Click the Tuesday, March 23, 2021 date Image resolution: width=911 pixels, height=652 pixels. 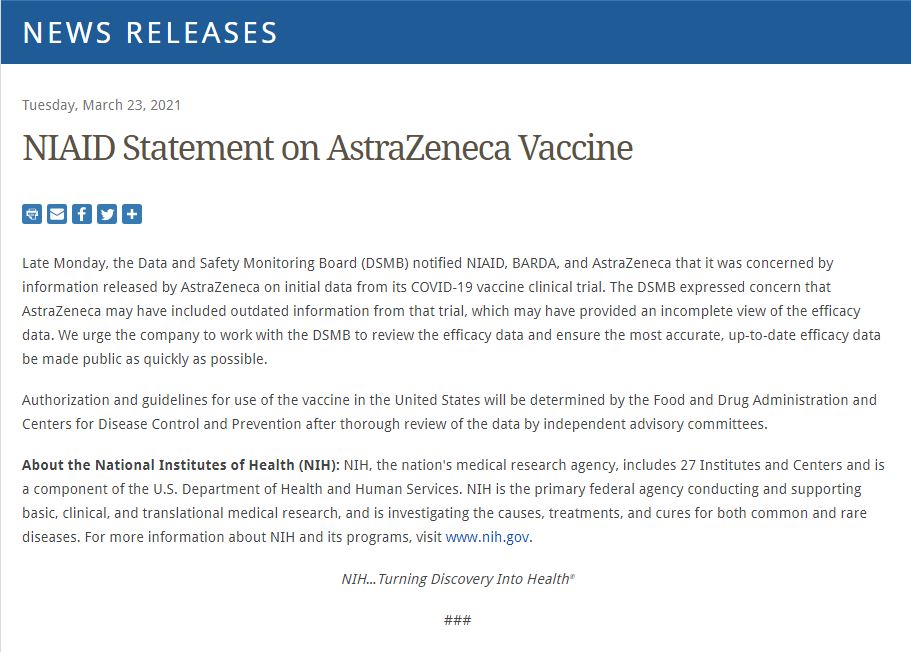(x=101, y=105)
